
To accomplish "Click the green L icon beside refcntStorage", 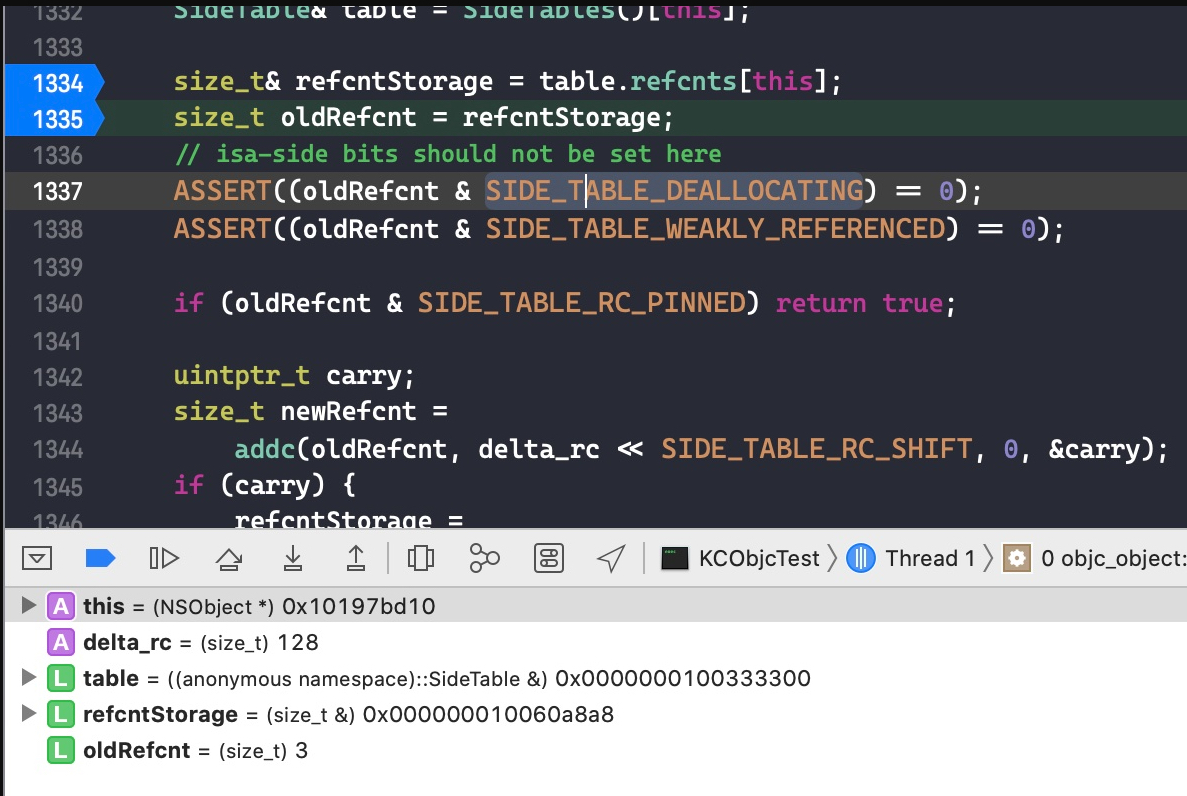I will tap(61, 714).
